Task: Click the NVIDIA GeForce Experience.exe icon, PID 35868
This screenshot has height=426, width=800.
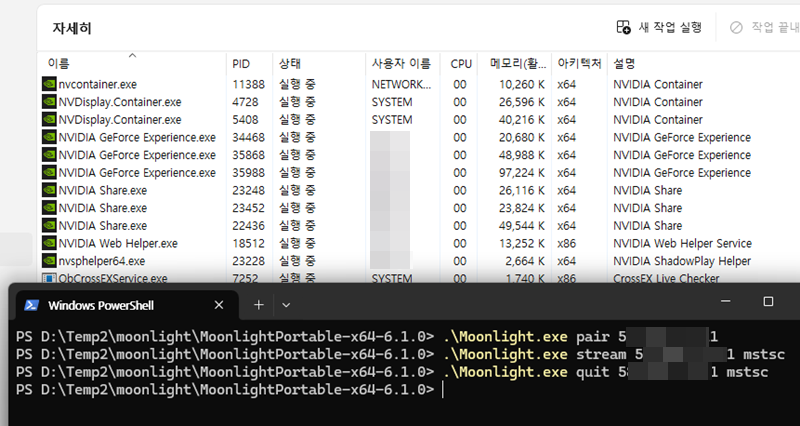Action: pos(49,155)
